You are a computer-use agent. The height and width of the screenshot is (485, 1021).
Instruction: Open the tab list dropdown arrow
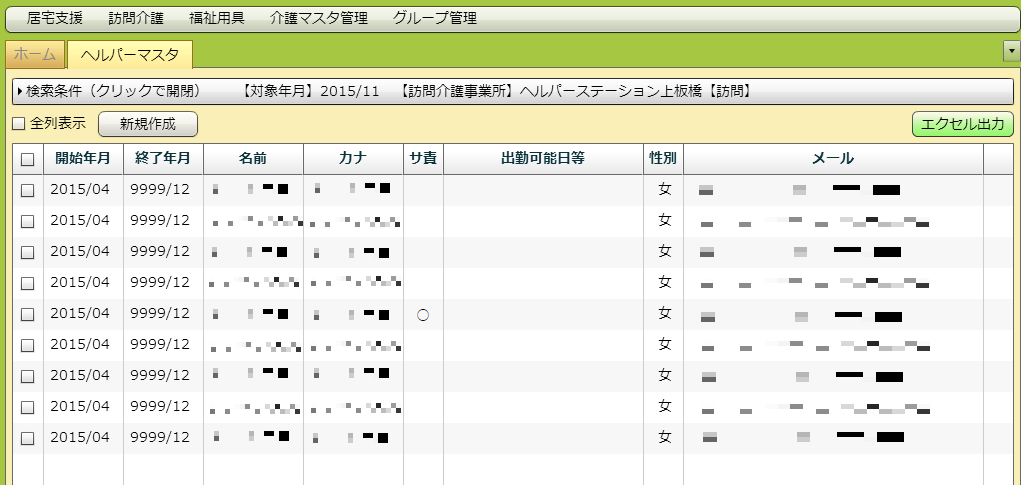point(1011,50)
